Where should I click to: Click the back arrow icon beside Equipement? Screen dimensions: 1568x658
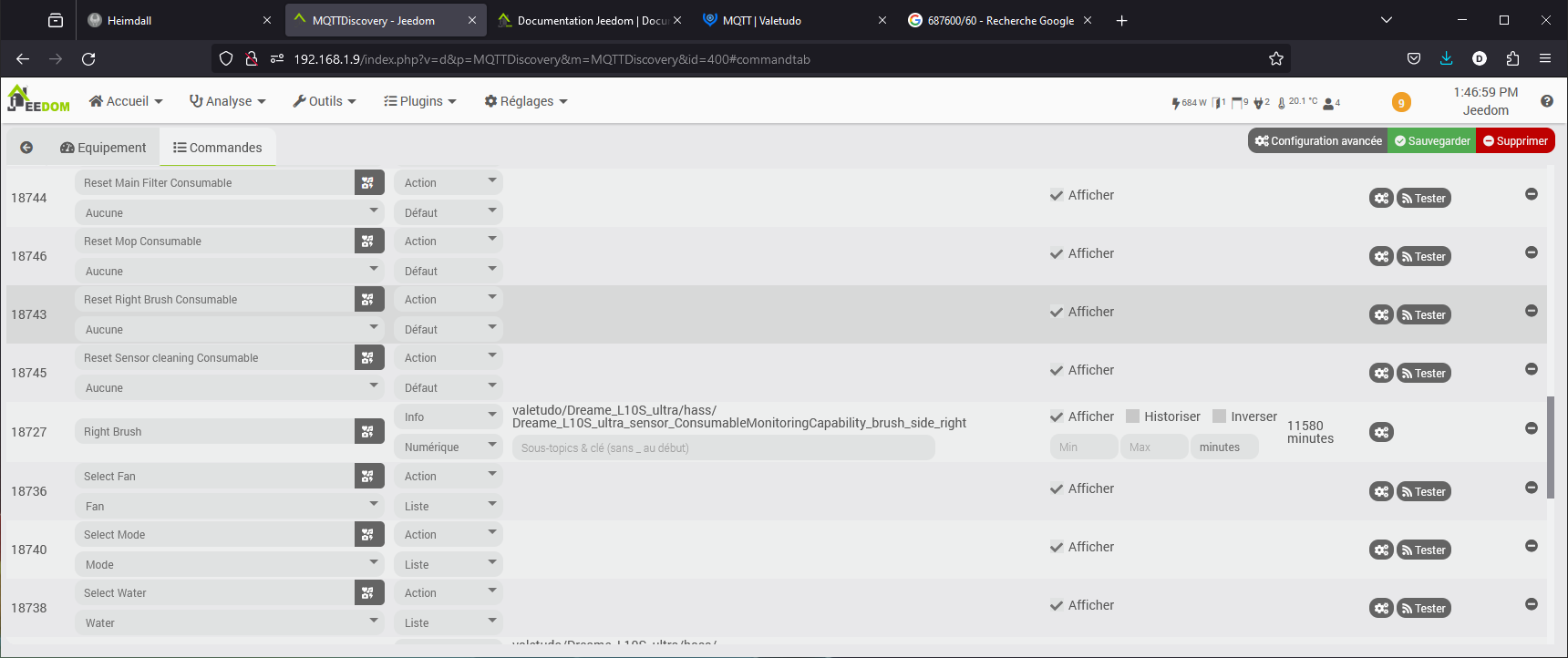26,148
